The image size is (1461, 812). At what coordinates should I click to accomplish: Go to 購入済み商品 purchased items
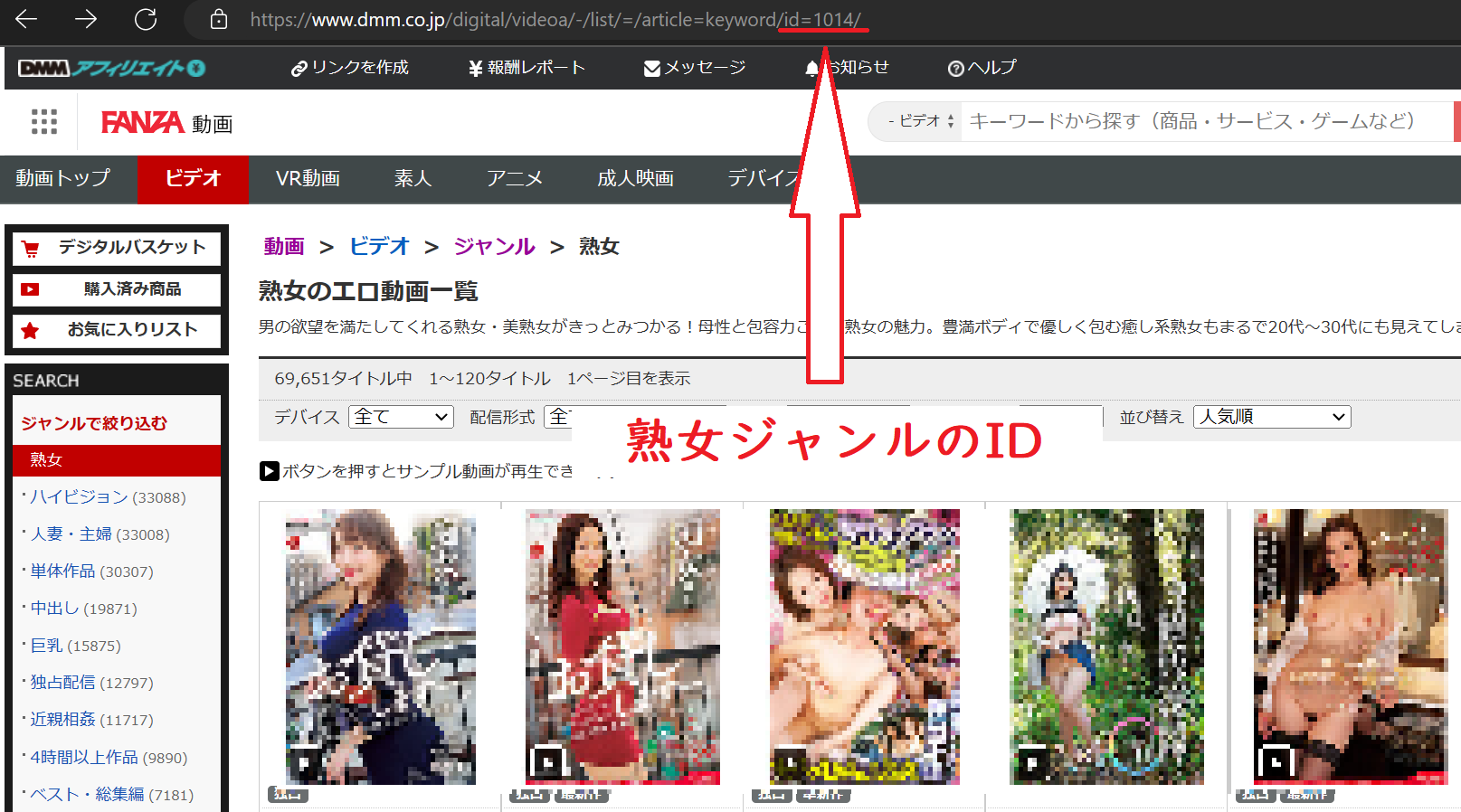pos(117,289)
